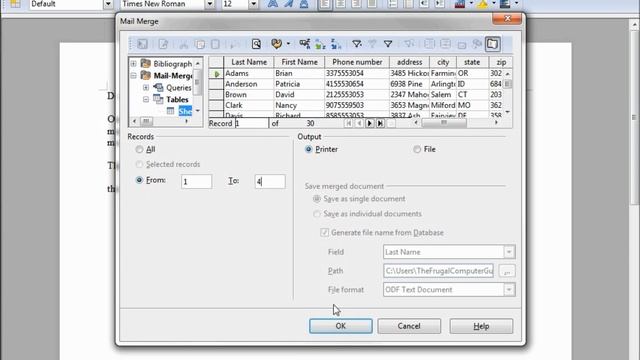Click the Phone number column header

point(357,62)
